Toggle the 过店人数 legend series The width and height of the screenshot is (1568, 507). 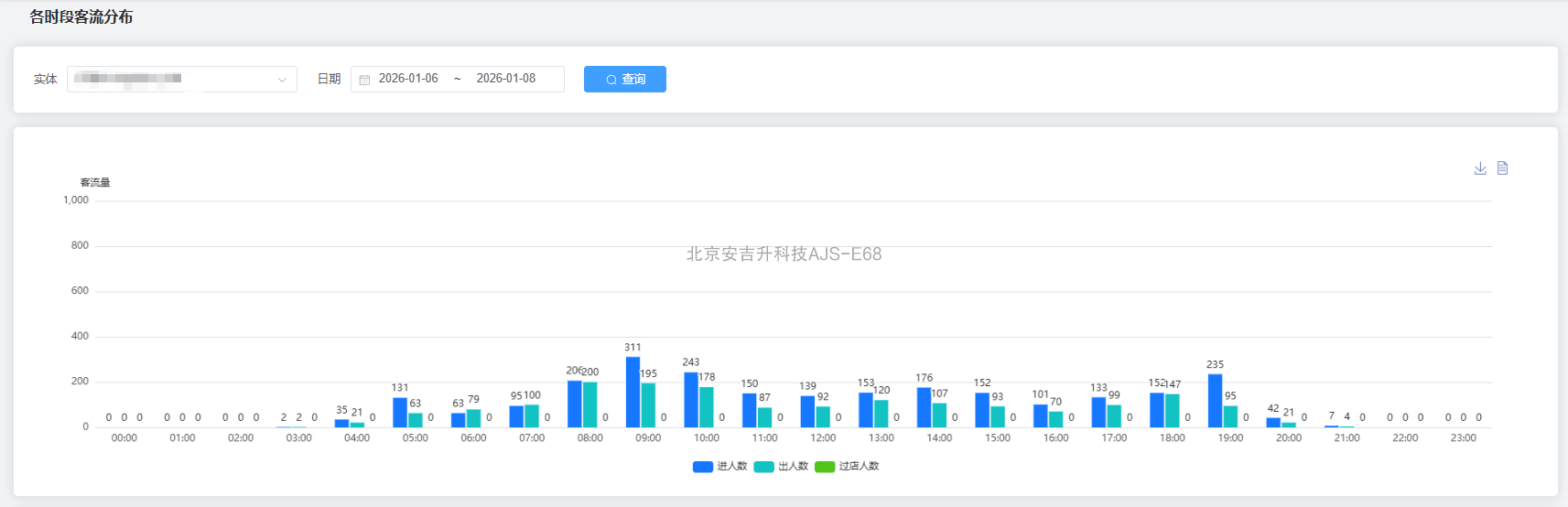(x=859, y=467)
